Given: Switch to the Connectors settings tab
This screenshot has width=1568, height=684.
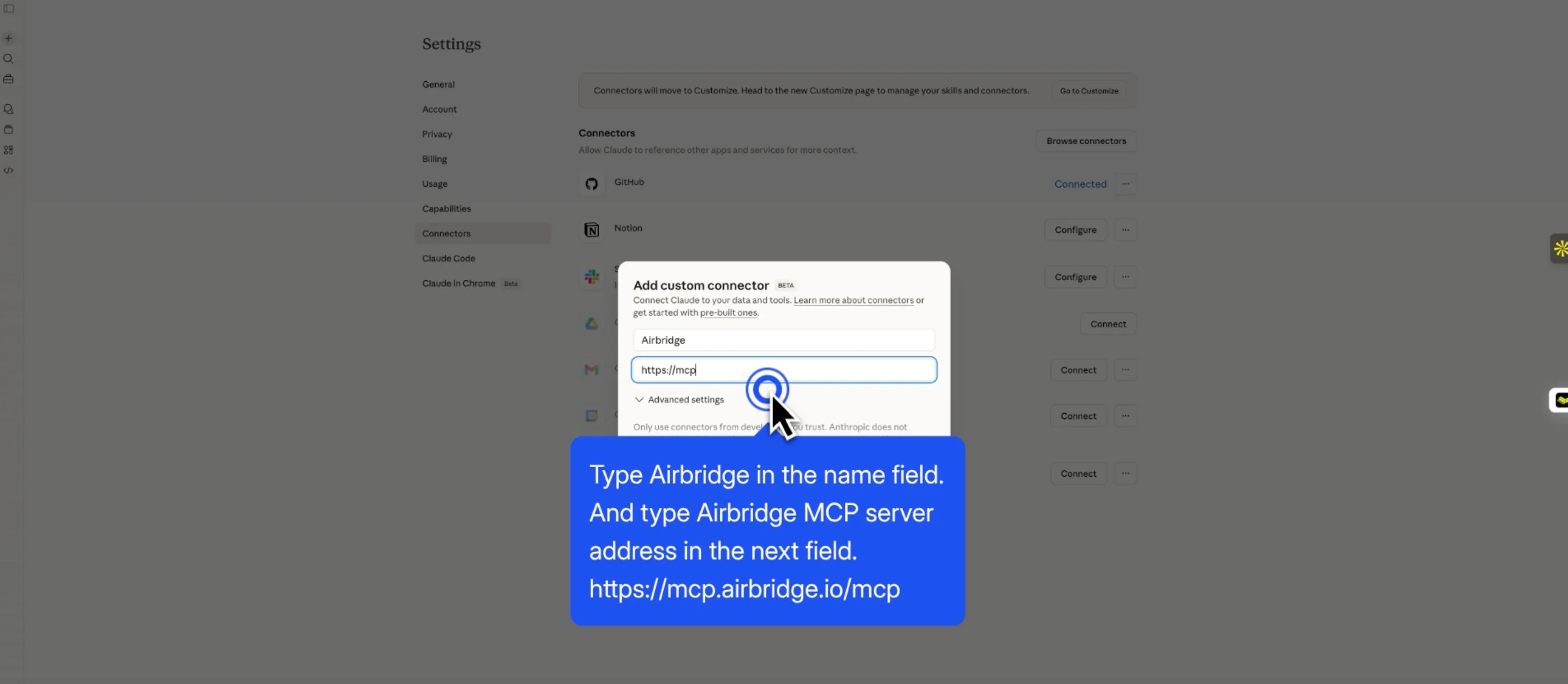Looking at the screenshot, I should click(446, 233).
